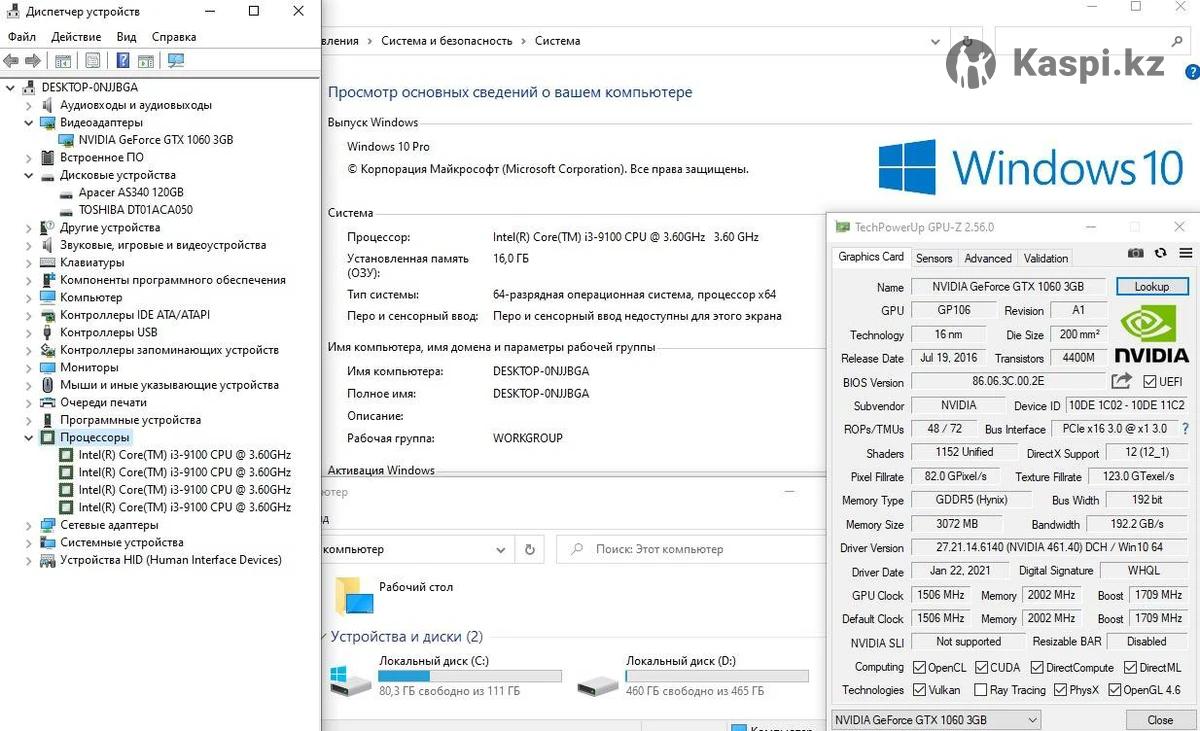
Task: Open the Действие menu
Action: [x=76, y=37]
